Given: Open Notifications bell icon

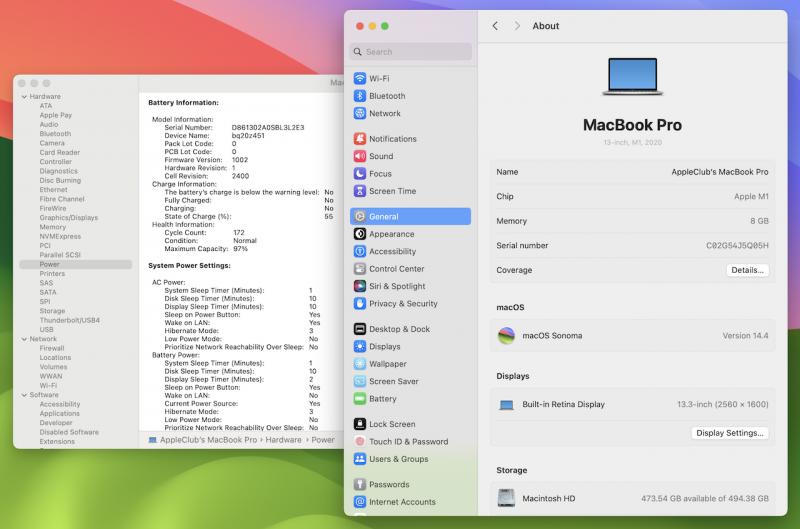Looking at the screenshot, I should pyautogui.click(x=360, y=139).
